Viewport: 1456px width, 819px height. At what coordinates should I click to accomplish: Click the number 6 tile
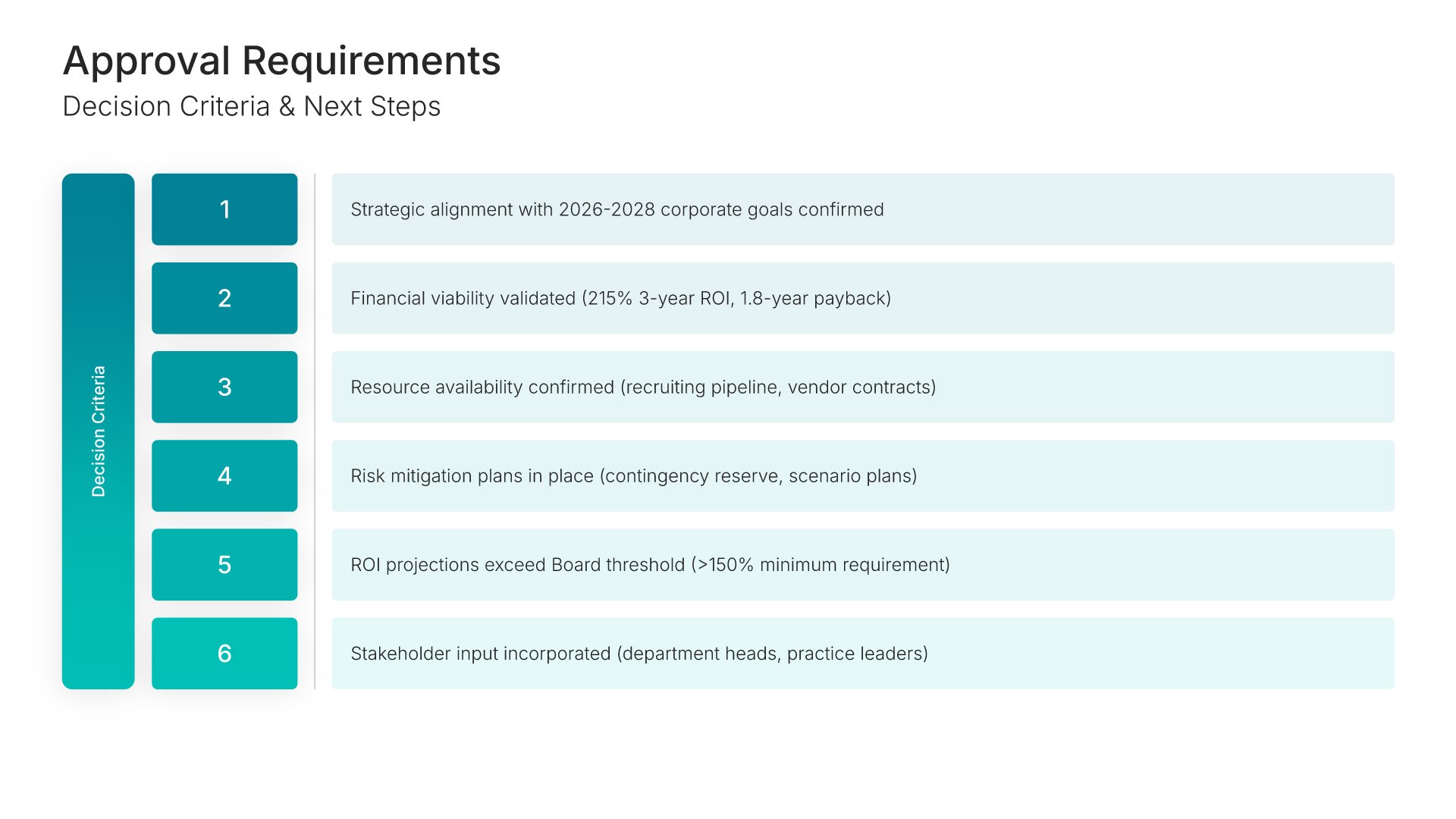tap(224, 653)
